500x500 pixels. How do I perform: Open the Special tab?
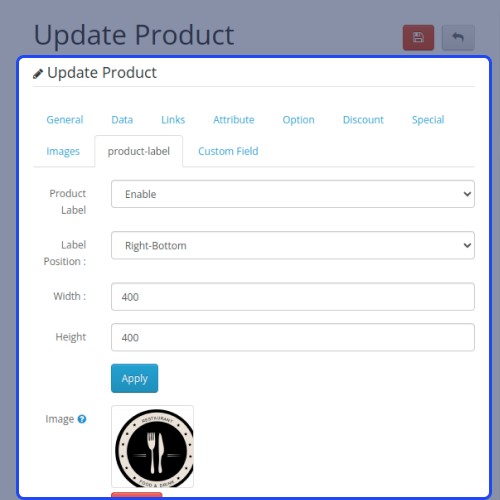pyautogui.click(x=428, y=120)
